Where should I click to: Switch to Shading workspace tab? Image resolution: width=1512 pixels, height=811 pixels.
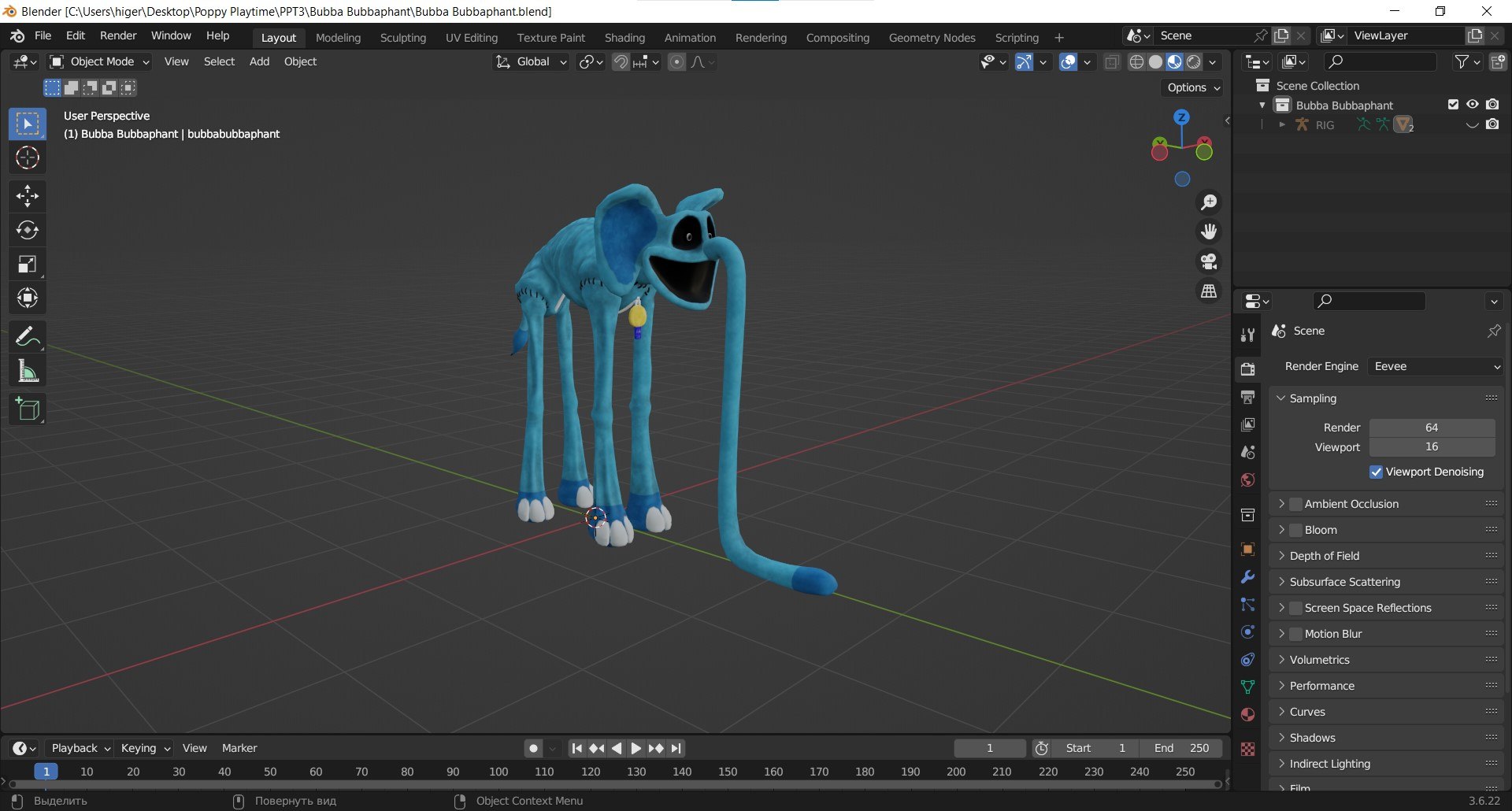624,38
